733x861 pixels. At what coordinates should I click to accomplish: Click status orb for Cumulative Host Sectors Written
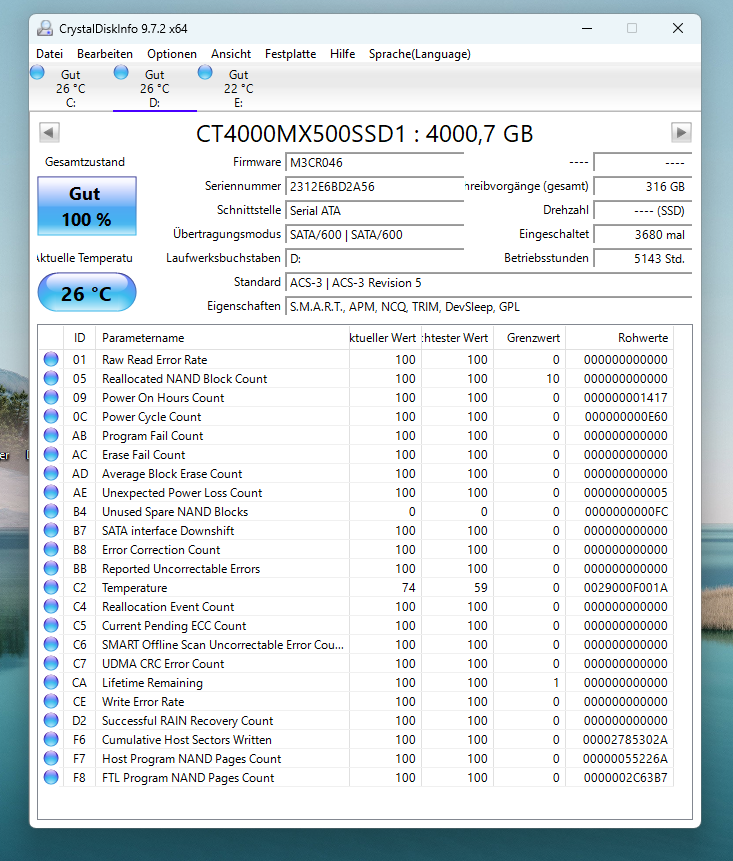point(51,739)
